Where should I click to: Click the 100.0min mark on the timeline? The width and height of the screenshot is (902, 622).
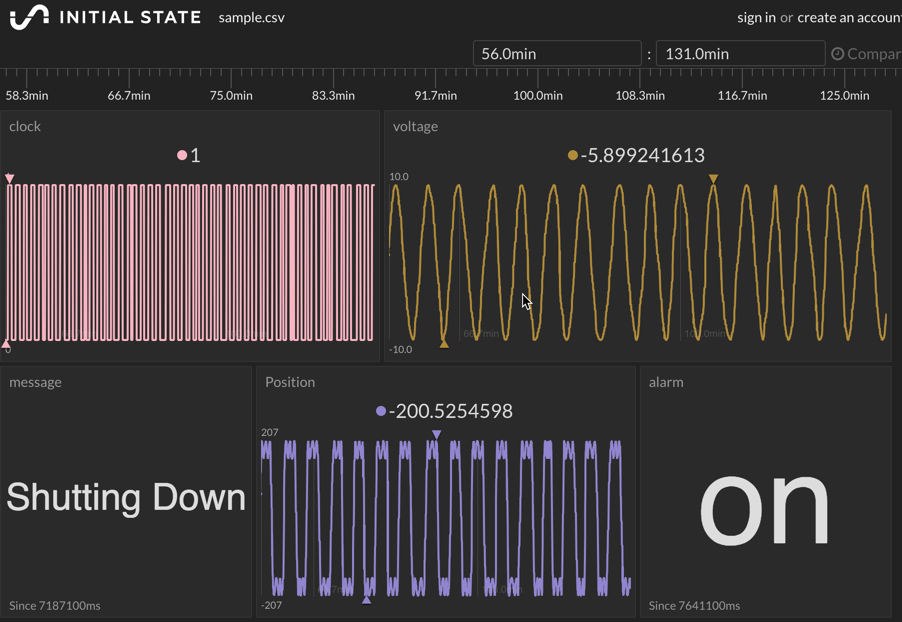tap(538, 95)
